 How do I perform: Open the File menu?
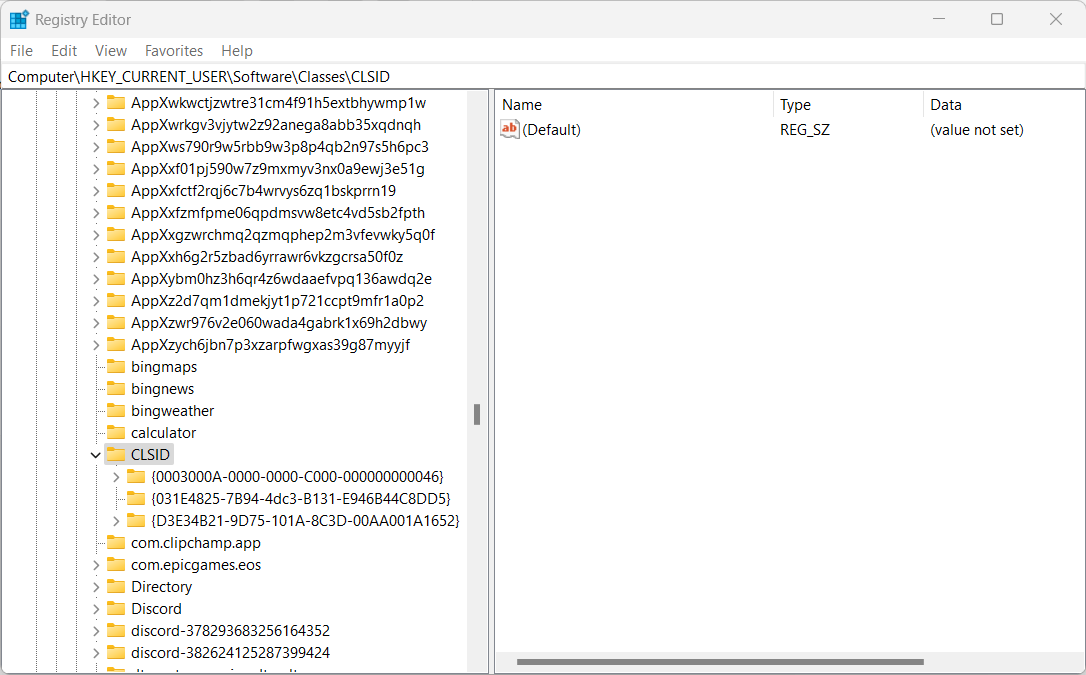[x=21, y=51]
